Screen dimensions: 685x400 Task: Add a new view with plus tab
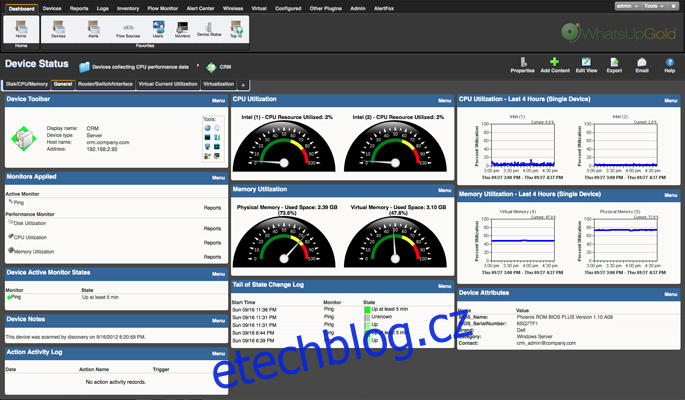pos(243,85)
